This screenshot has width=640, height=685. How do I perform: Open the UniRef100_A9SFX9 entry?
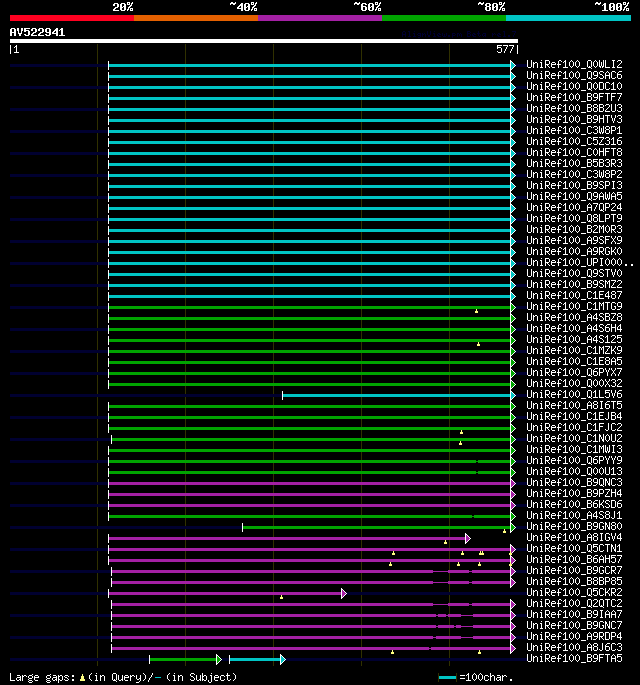tap(574, 240)
